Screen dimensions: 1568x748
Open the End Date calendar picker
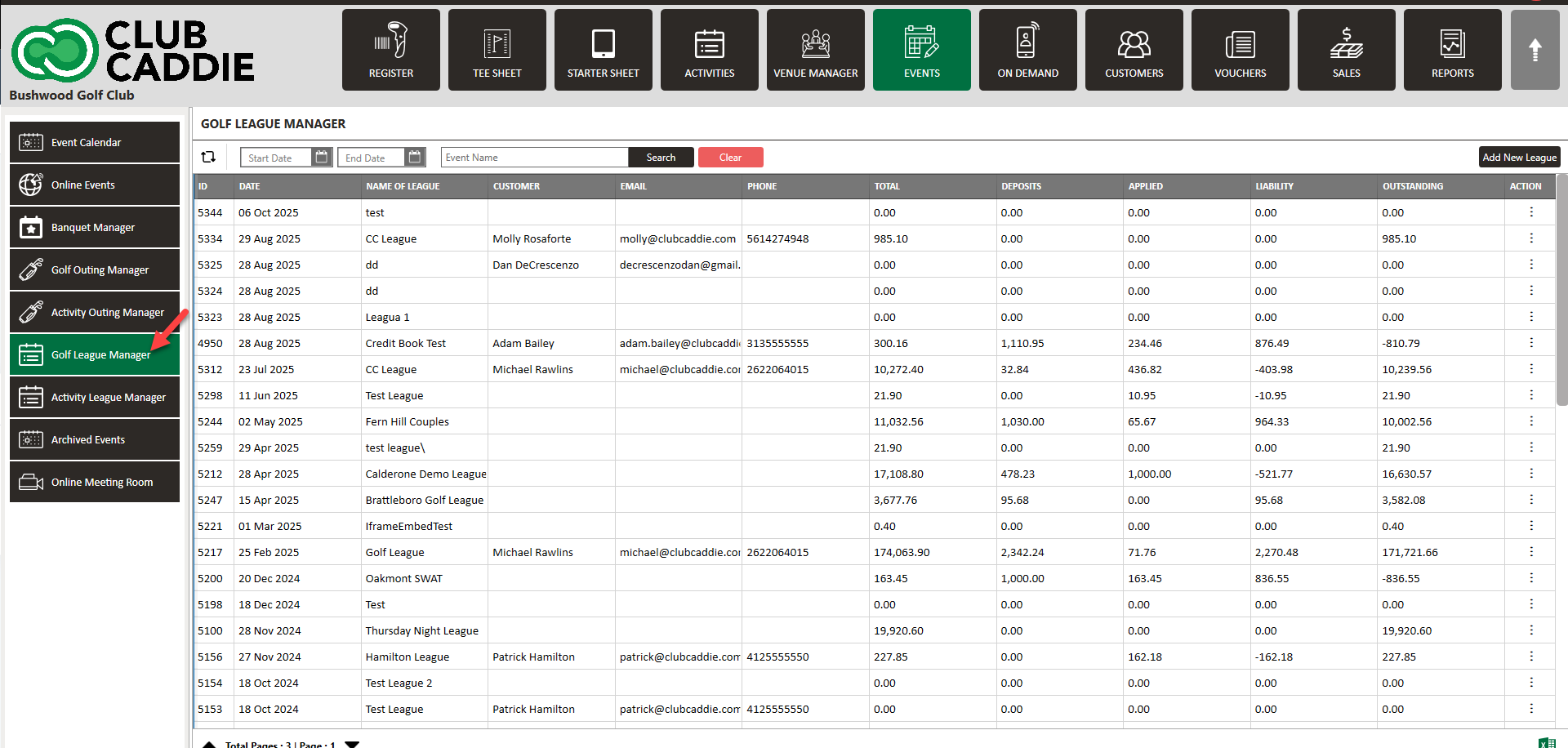tap(415, 157)
